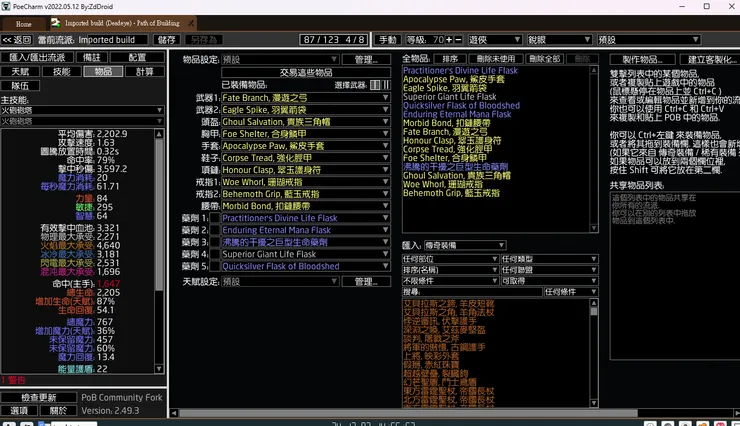Viewport: 740px width, 426px height.
Task: Switch to the Home tab
Action: 24,24
